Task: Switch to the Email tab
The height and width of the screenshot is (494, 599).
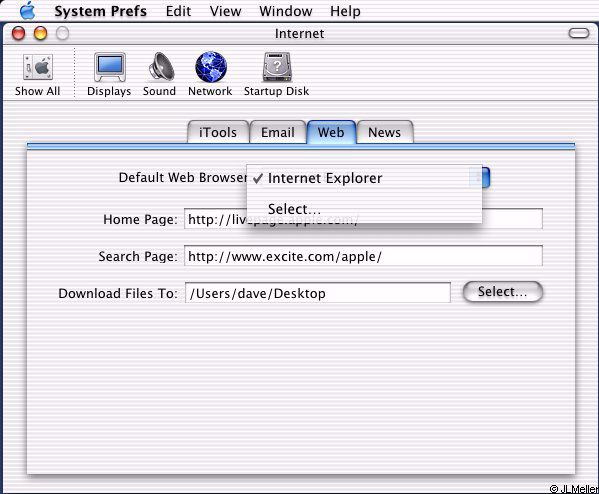Action: click(278, 132)
